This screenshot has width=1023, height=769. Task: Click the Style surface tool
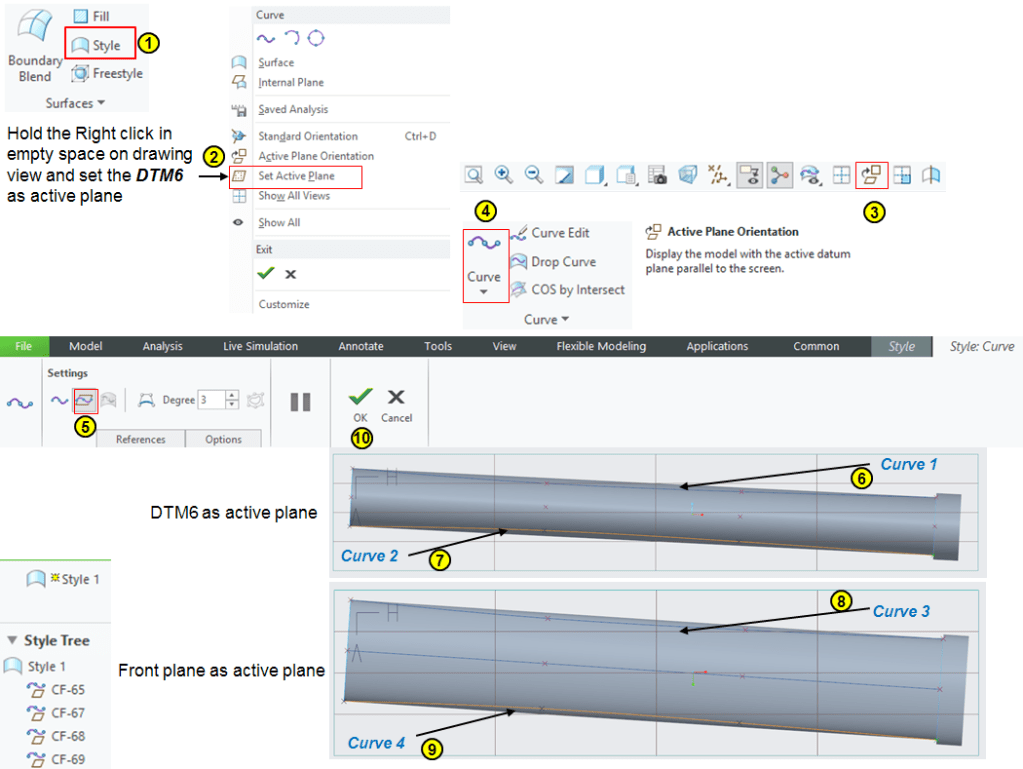(98, 45)
